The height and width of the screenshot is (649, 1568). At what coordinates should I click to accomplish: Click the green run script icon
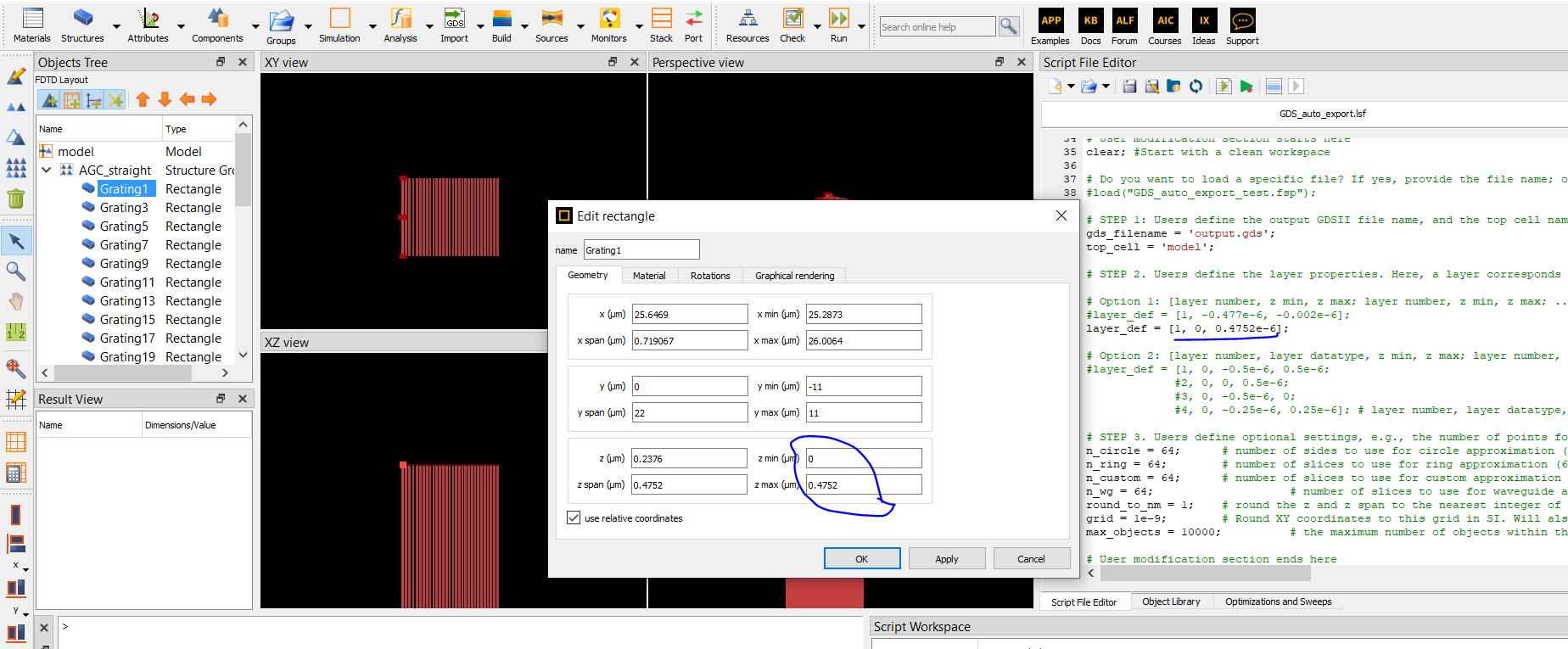[1246, 86]
